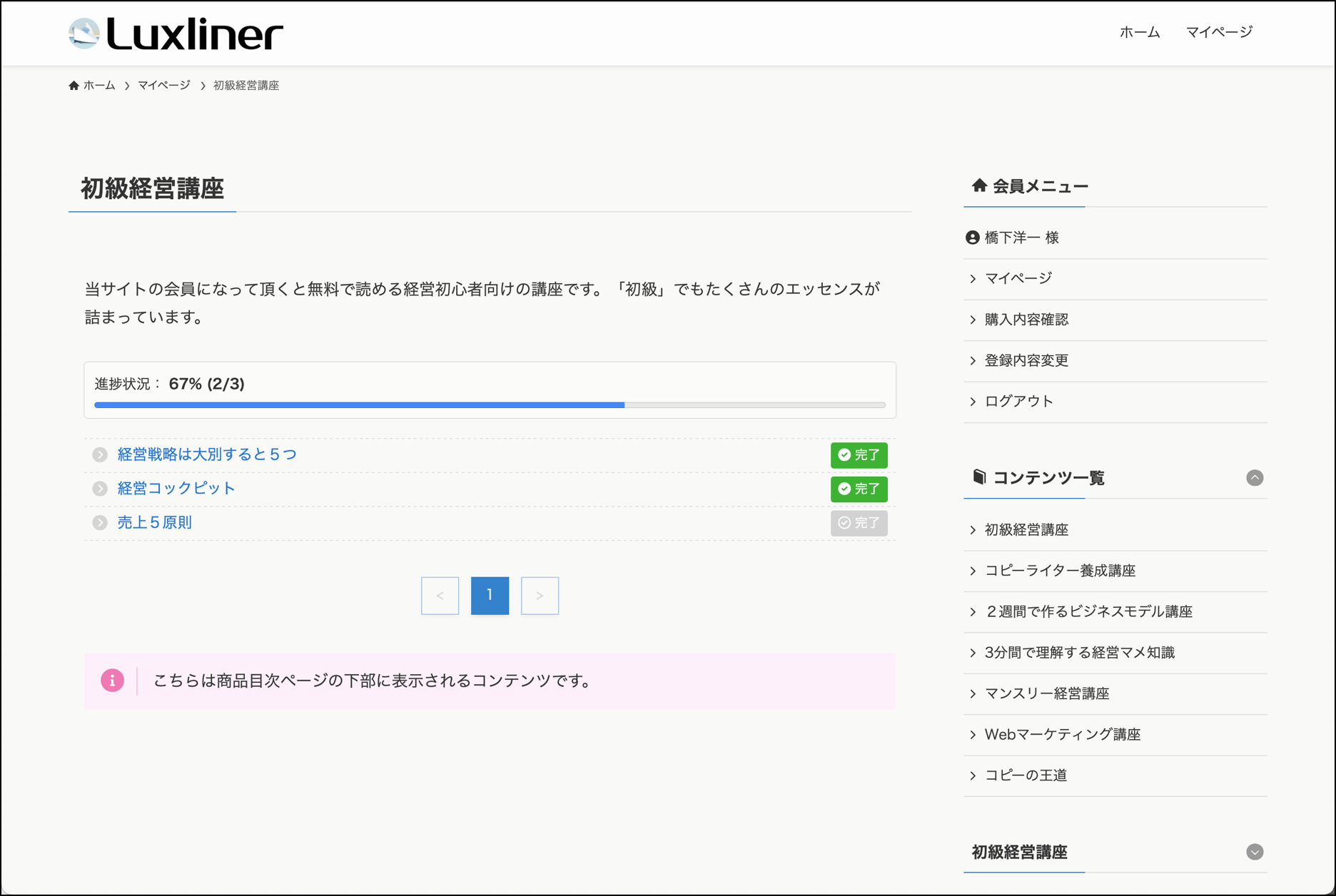
Task: Go to the next page of lessons
Action: pyautogui.click(x=540, y=596)
